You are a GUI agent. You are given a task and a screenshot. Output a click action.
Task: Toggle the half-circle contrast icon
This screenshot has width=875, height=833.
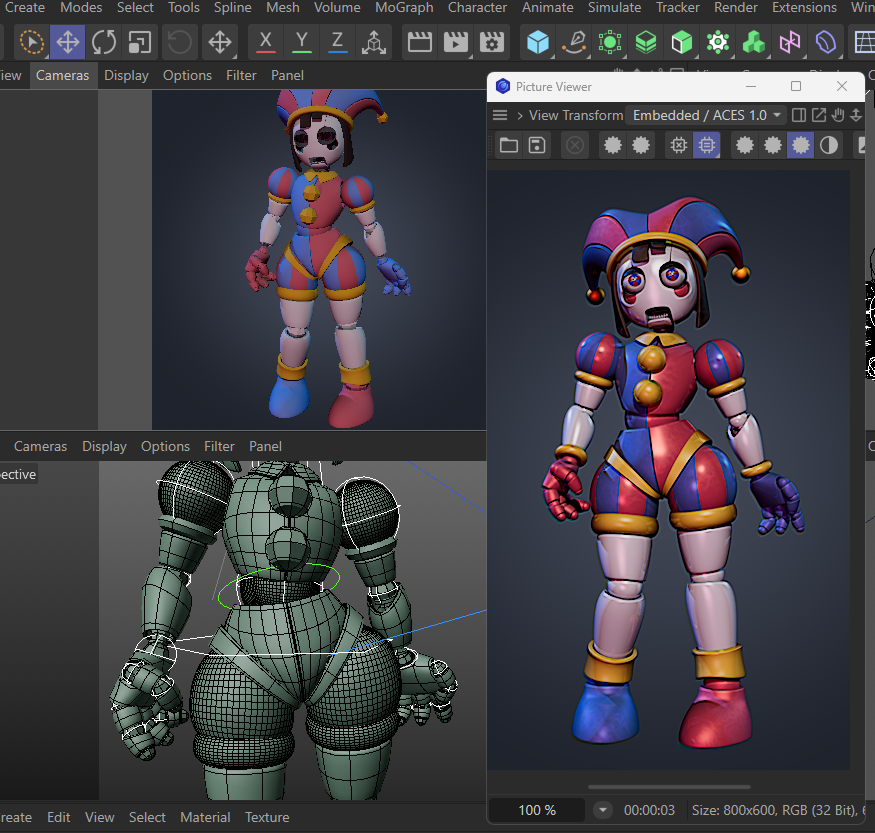829,146
